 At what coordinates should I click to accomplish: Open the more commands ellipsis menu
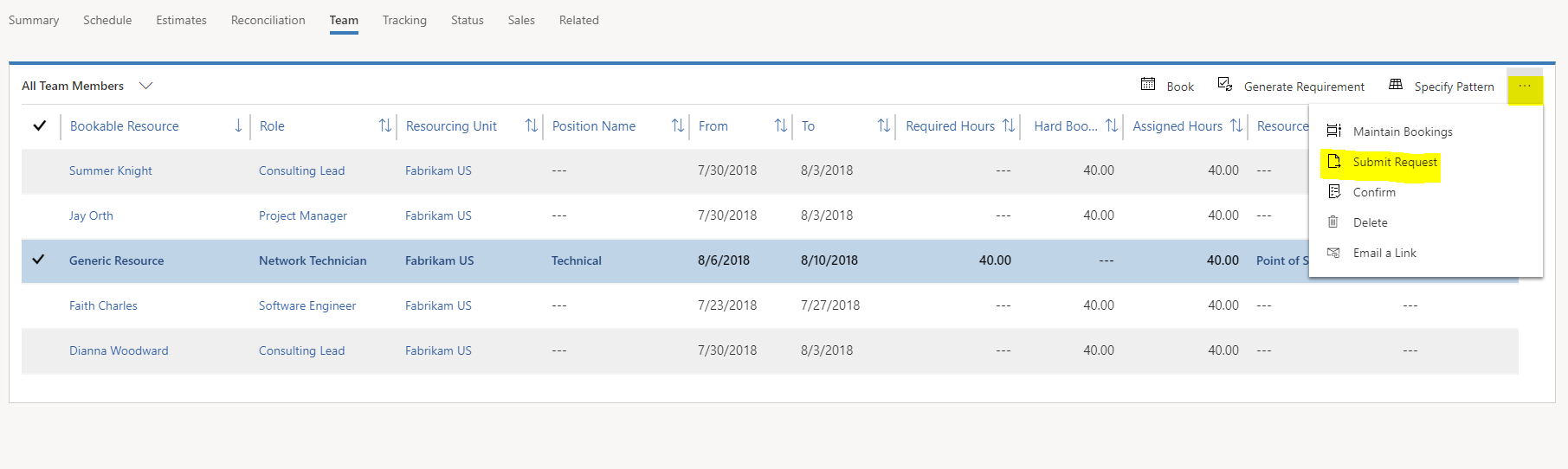coord(1524,87)
